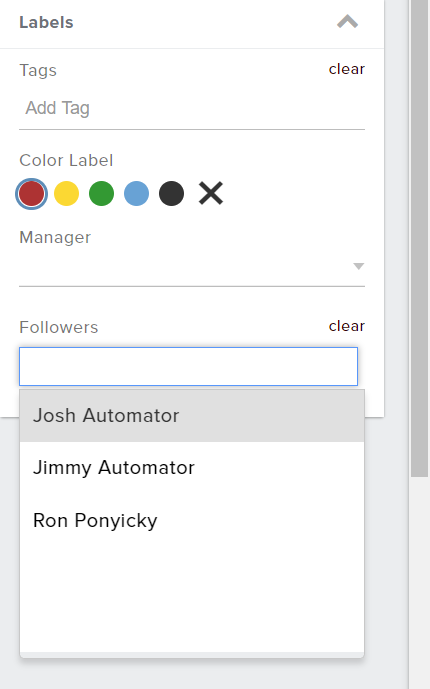The height and width of the screenshot is (689, 430).
Task: Click the Labels panel header title
Action: click(46, 22)
